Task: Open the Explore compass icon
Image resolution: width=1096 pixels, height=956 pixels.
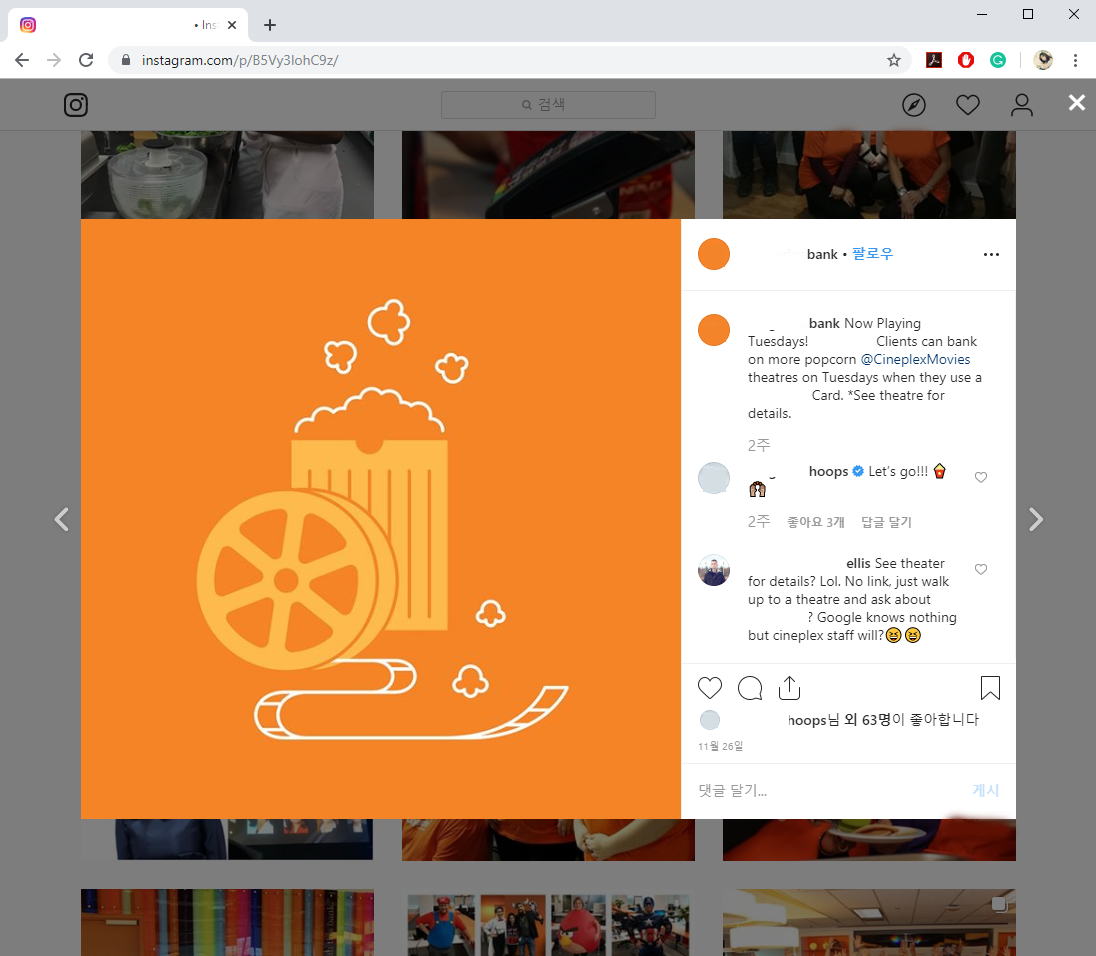Action: click(914, 105)
